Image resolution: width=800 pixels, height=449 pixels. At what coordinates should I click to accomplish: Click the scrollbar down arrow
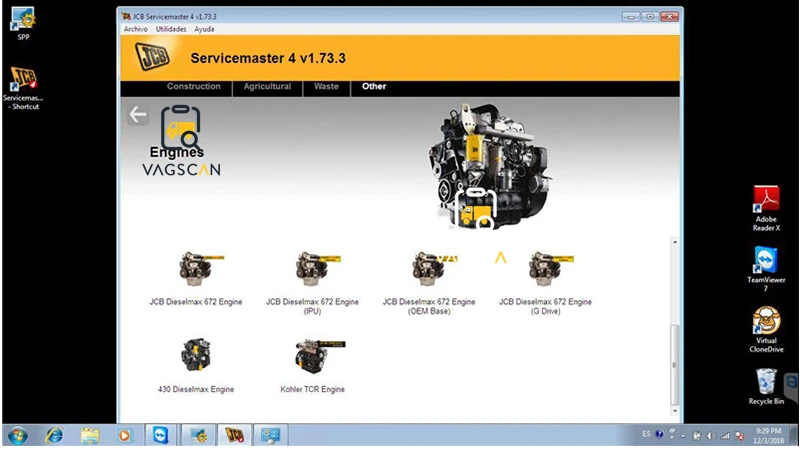coord(674,411)
